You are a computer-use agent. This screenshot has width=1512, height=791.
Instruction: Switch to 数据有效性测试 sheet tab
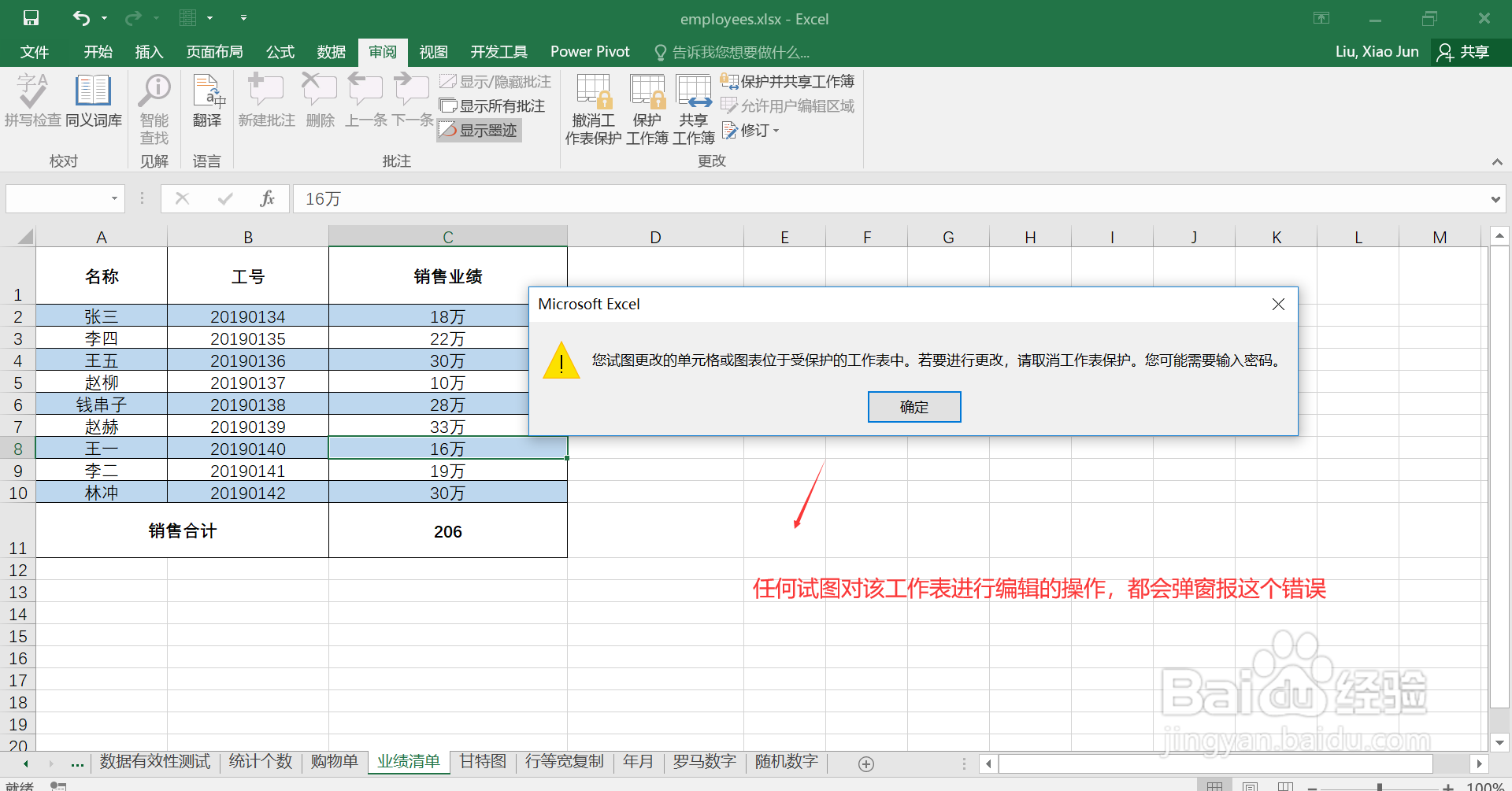(x=155, y=762)
